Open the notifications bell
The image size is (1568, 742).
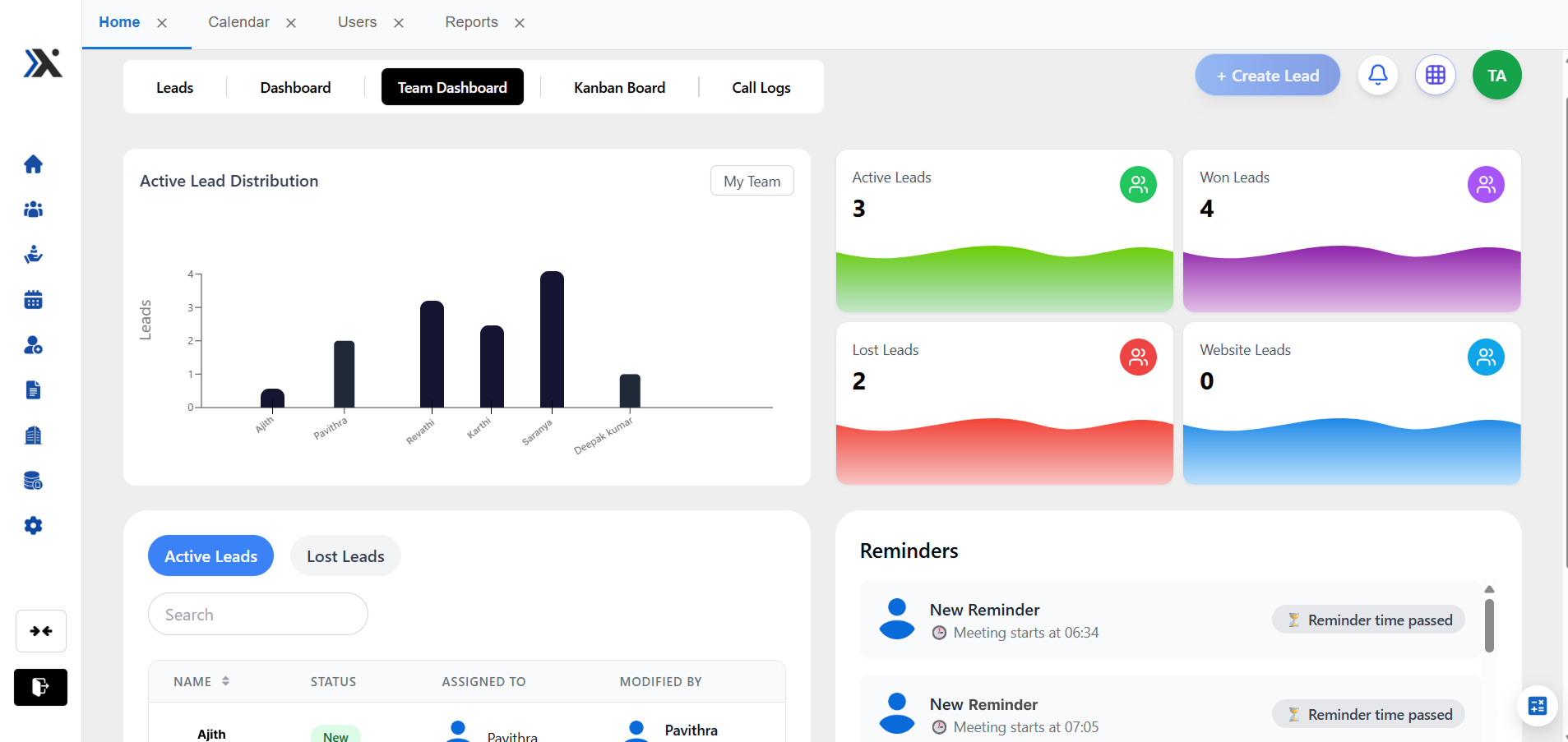point(1378,76)
